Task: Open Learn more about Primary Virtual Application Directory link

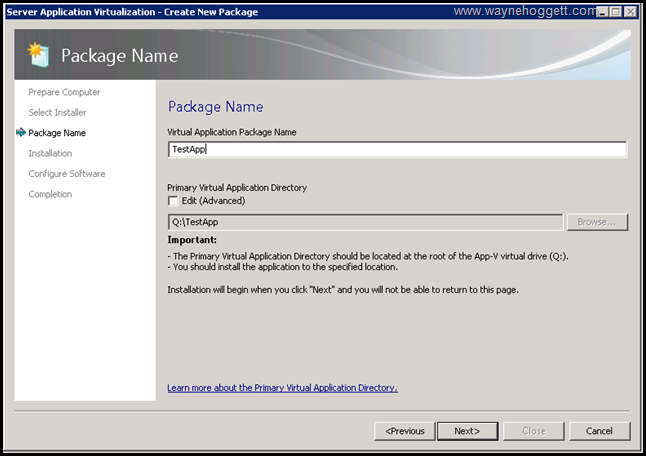Action: point(282,387)
